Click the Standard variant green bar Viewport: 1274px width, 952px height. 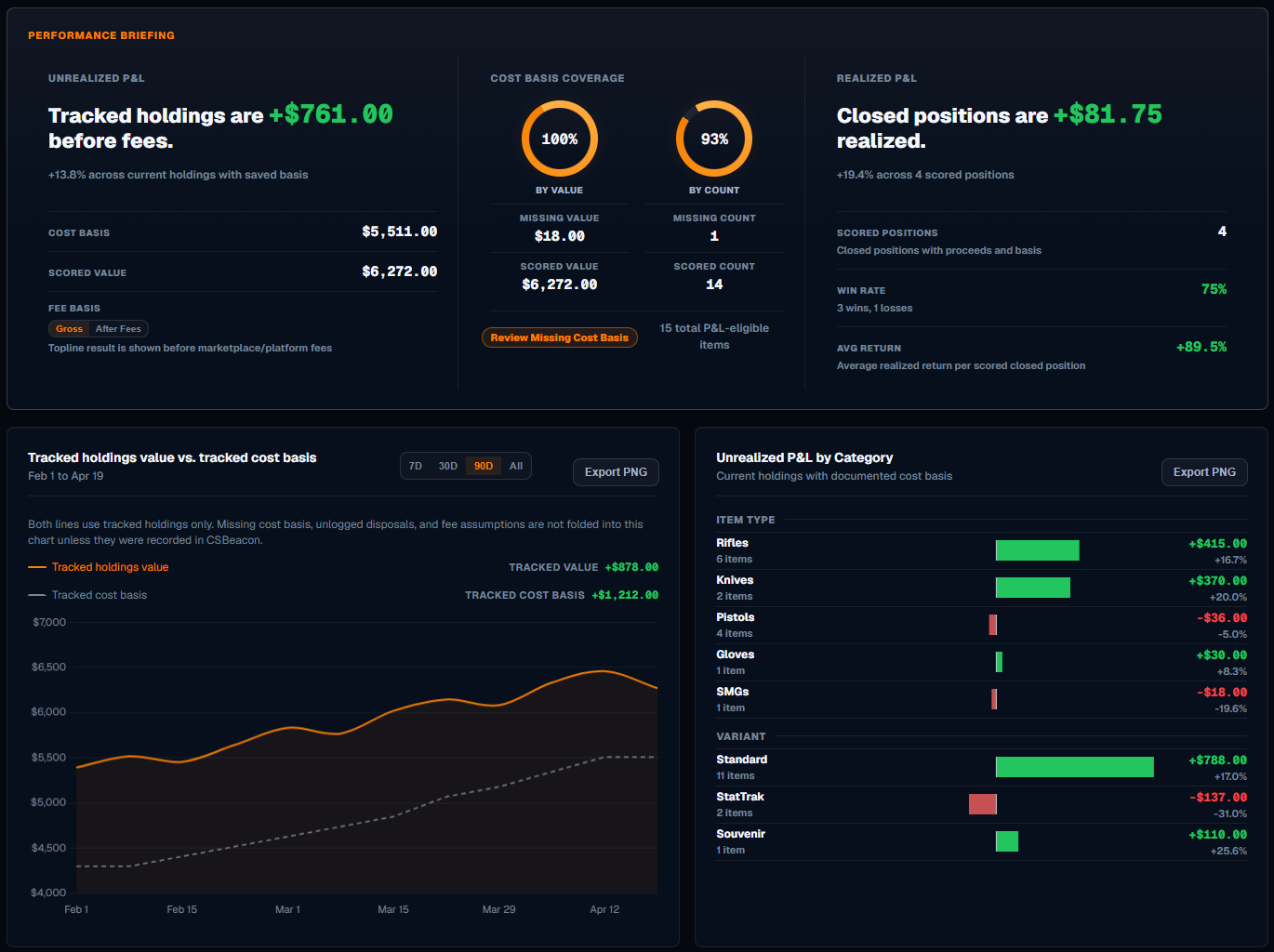pos(1075,767)
